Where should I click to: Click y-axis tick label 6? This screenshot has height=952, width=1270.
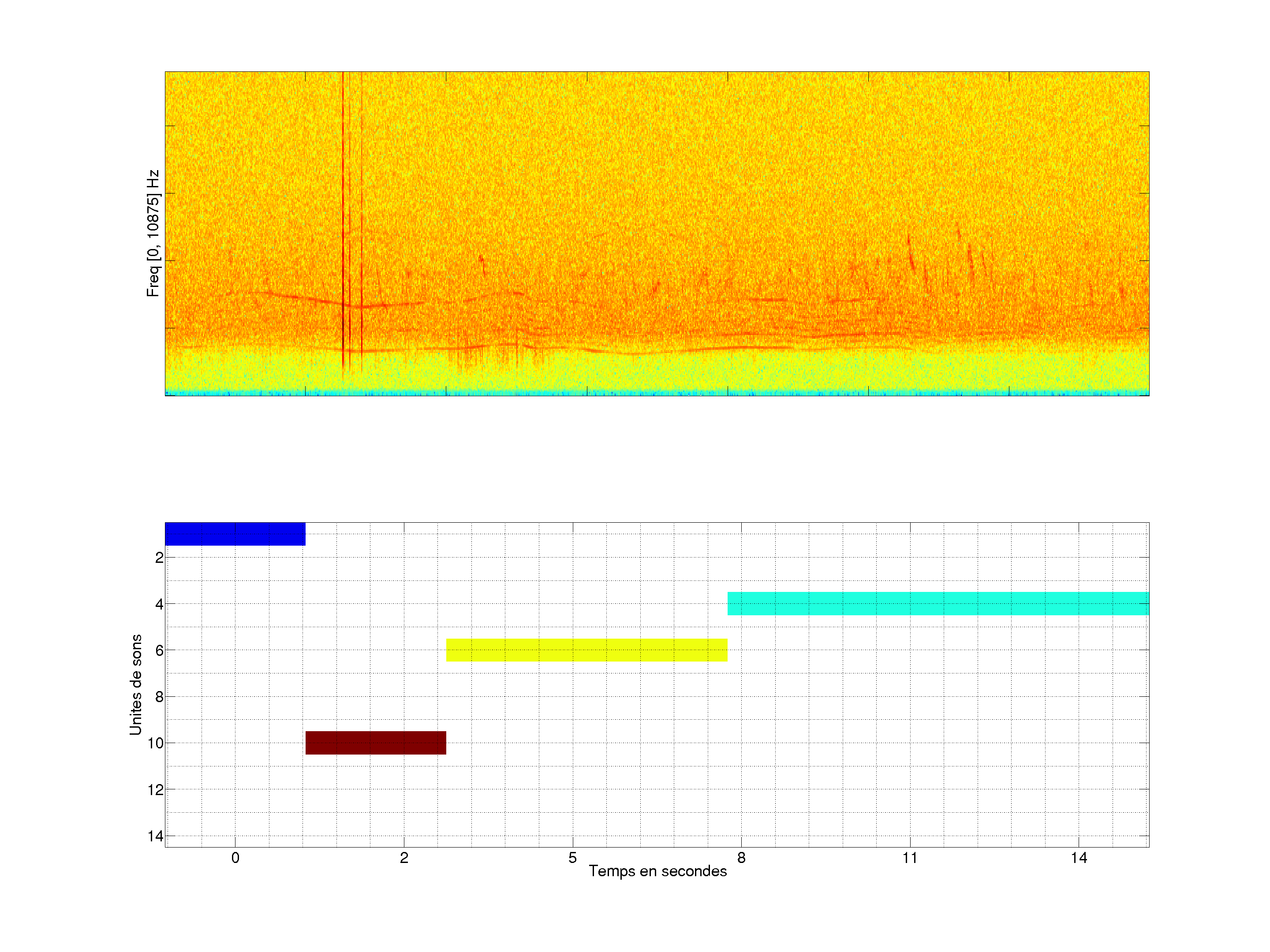[x=159, y=650]
